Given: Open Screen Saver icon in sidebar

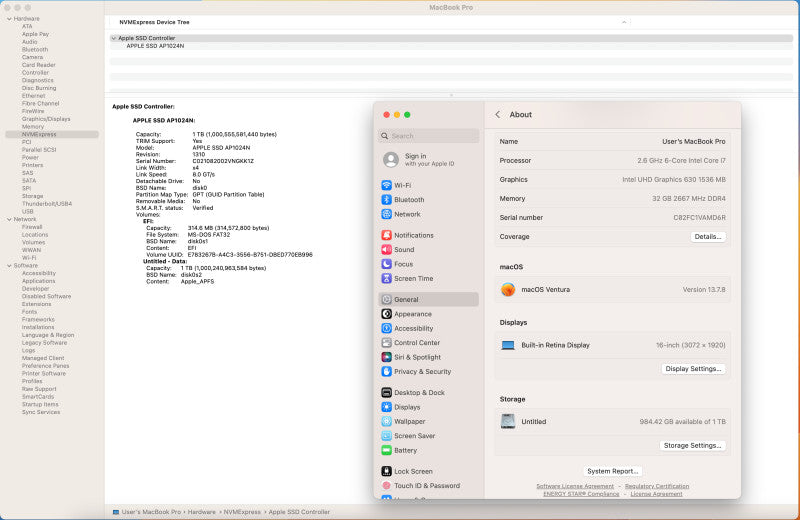Looking at the screenshot, I should [386, 436].
